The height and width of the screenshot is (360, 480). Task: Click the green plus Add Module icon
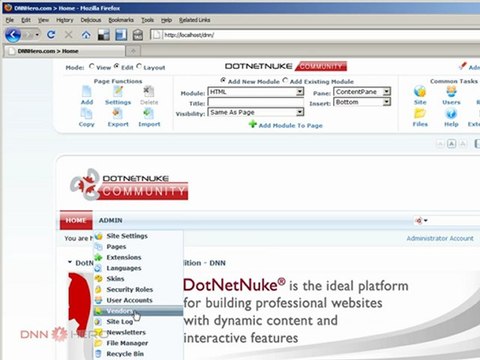pyautogui.click(x=253, y=124)
